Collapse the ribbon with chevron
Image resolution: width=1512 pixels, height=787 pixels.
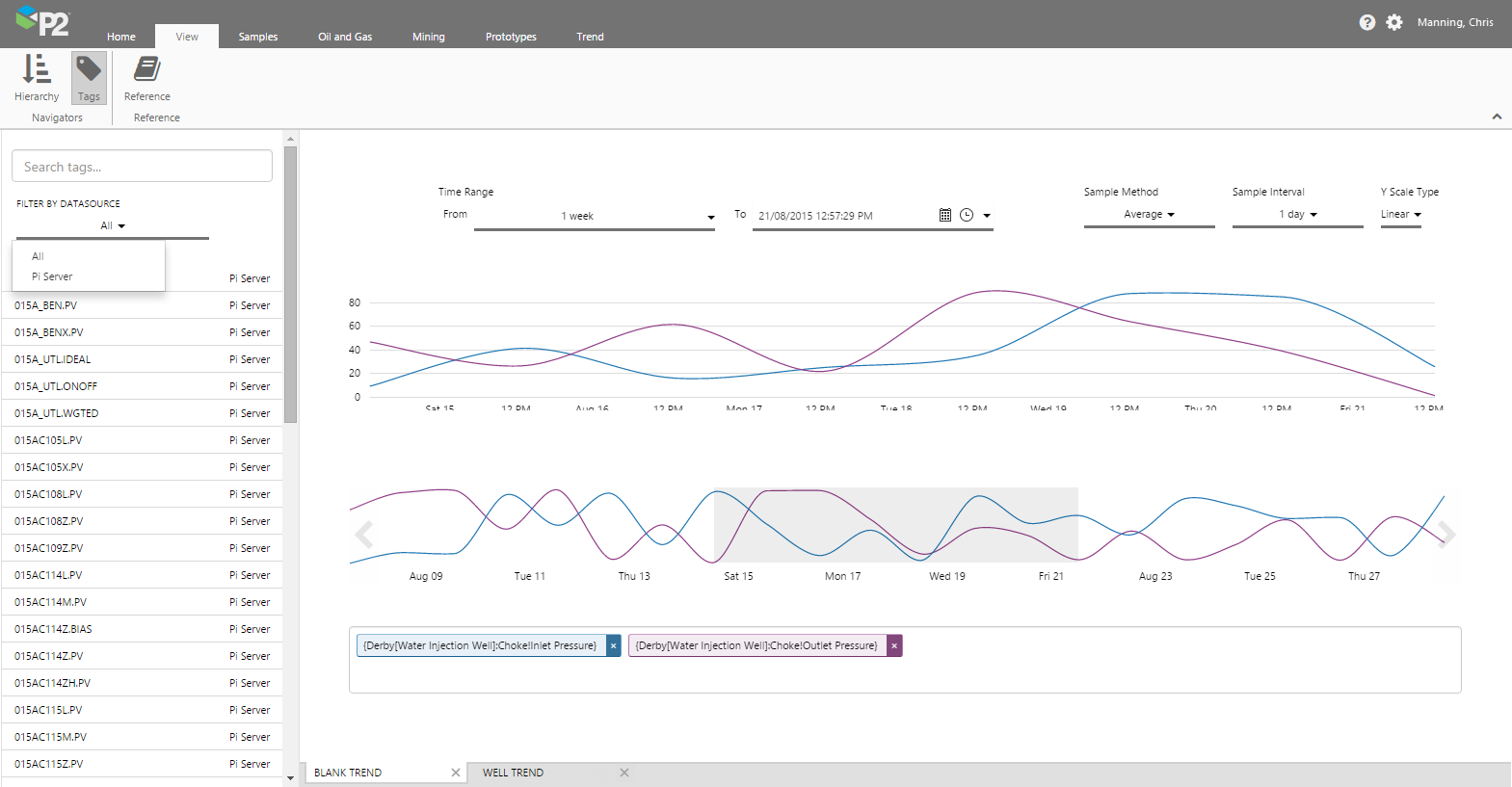click(x=1497, y=117)
